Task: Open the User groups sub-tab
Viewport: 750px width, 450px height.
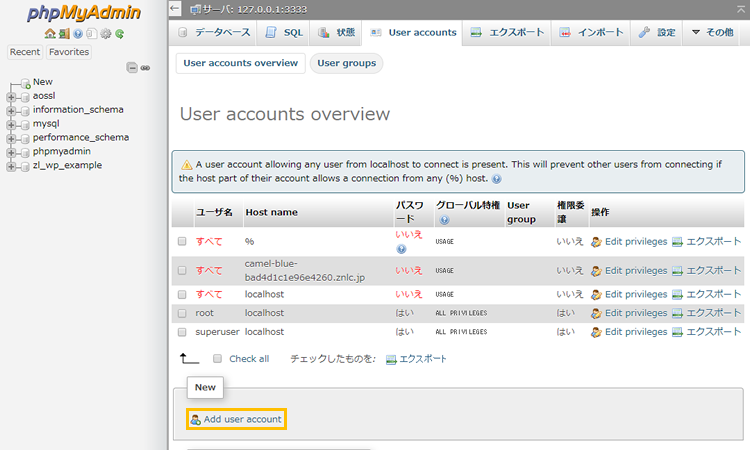Action: click(346, 63)
